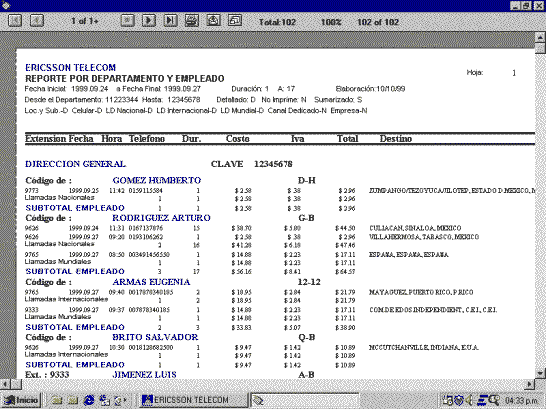Select the blue 'ERICSSON TELECOM' report heading
The image size is (546, 410).
pyautogui.click(x=70, y=68)
